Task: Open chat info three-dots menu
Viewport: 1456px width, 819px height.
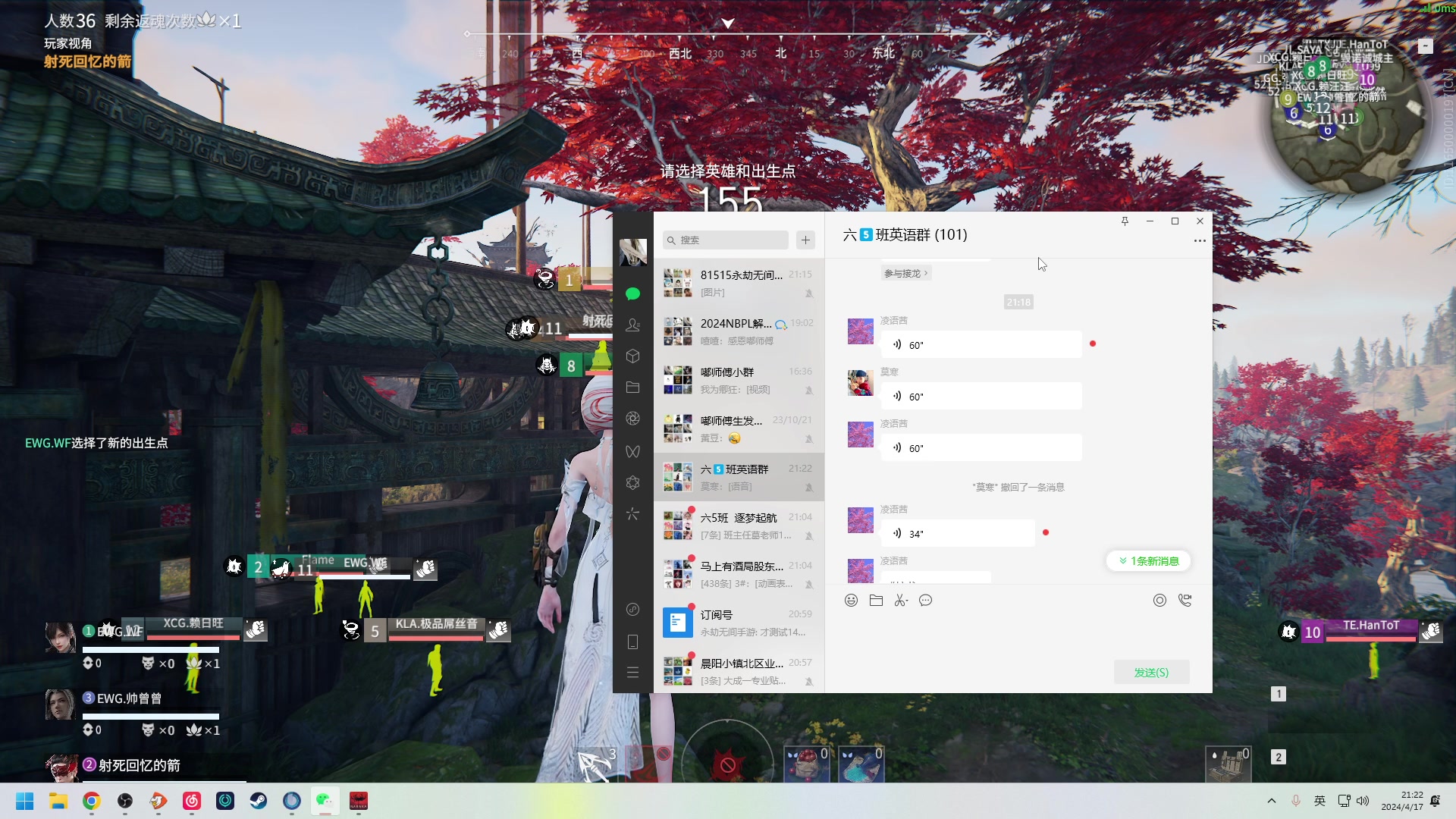Action: click(1199, 240)
